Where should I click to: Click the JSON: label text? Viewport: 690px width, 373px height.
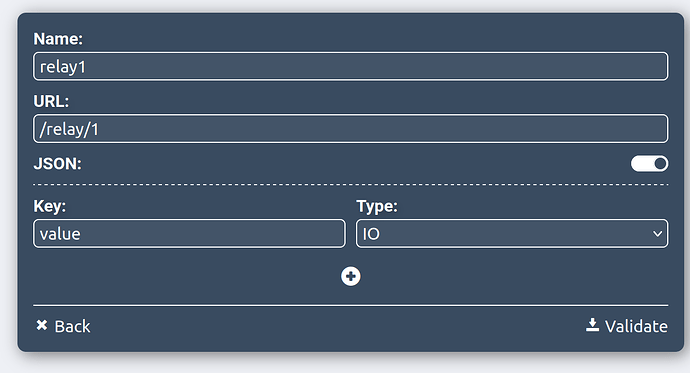pyautogui.click(x=58, y=164)
